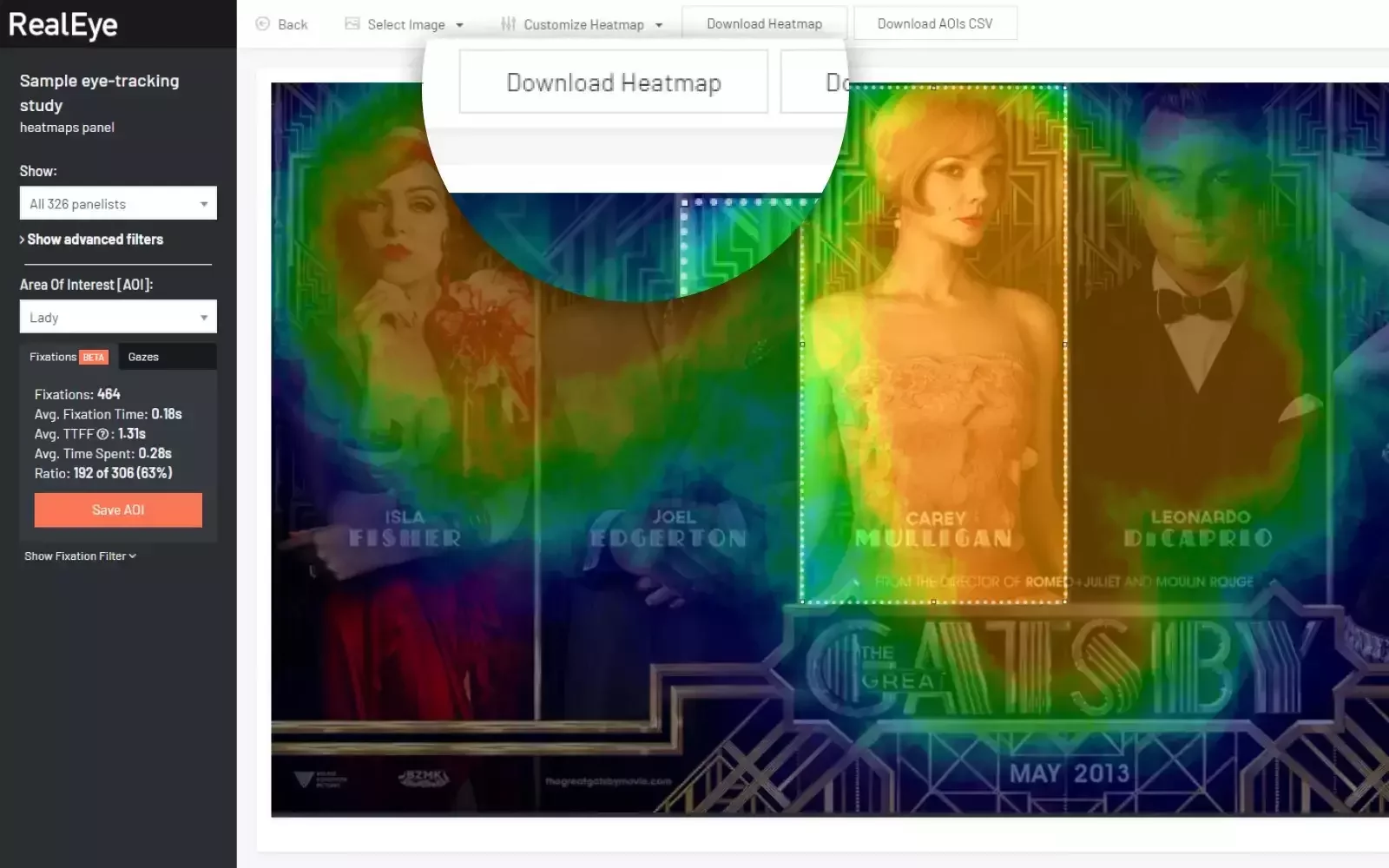Click the Select Image picture icon
The image size is (1389, 868).
(352, 24)
